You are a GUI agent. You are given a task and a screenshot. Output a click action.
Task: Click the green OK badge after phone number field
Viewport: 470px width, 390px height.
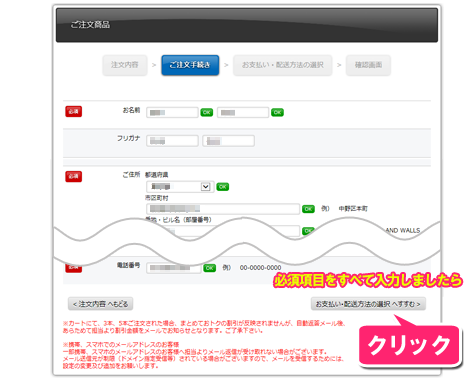pos(210,268)
